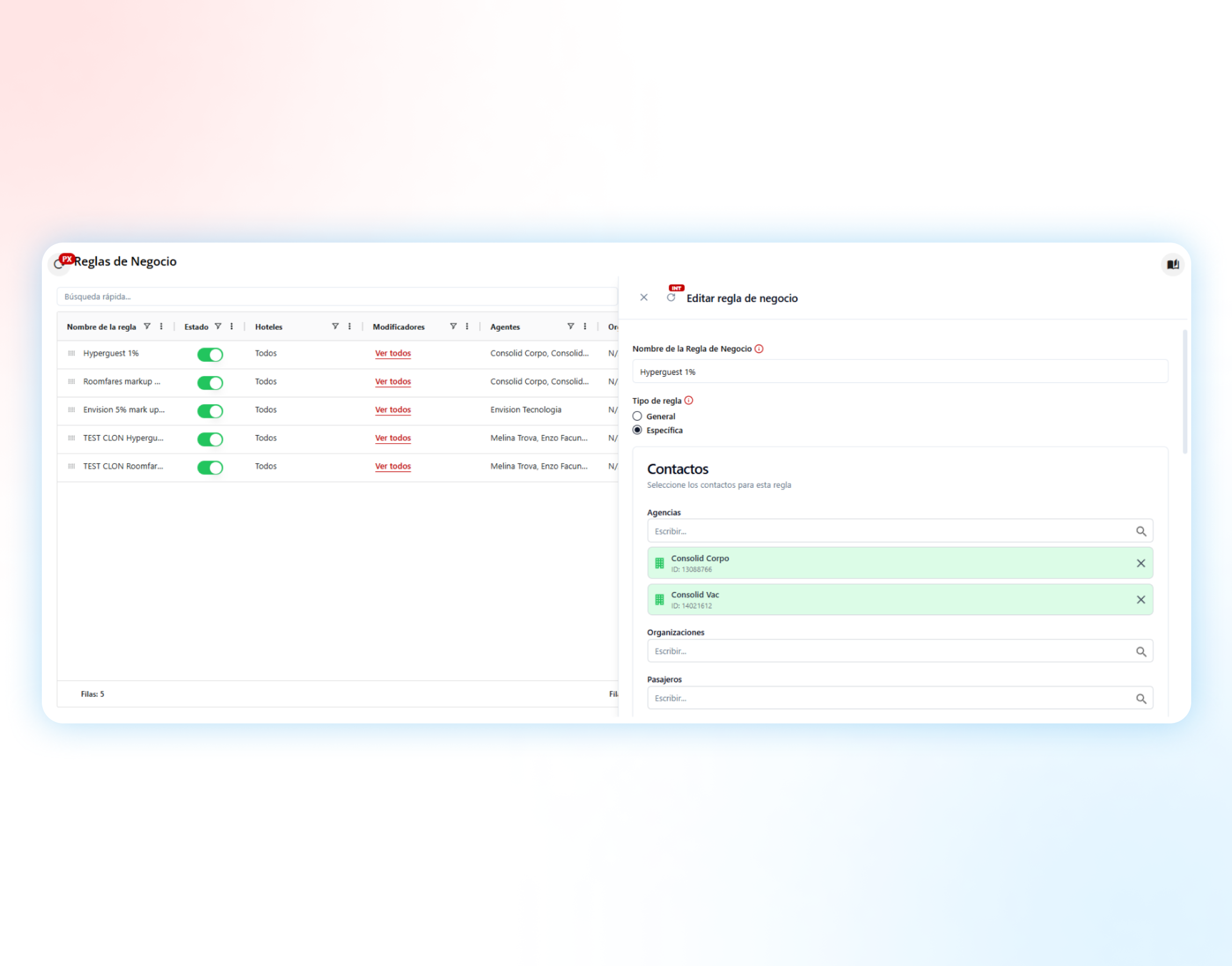The width and height of the screenshot is (1232, 966).
Task: Click the Estado column header
Action: click(196, 327)
